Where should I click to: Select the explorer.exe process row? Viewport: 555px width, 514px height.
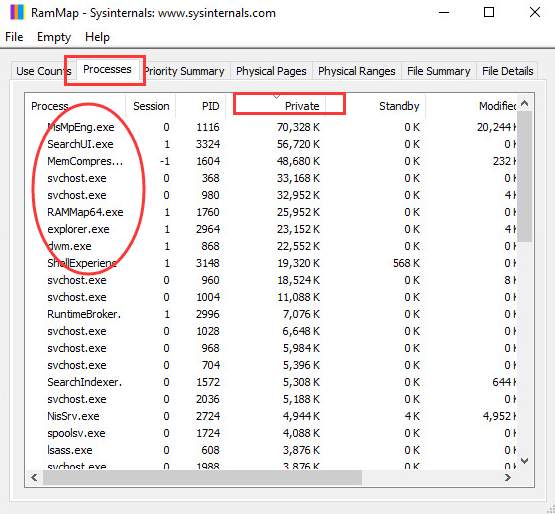click(x=271, y=229)
